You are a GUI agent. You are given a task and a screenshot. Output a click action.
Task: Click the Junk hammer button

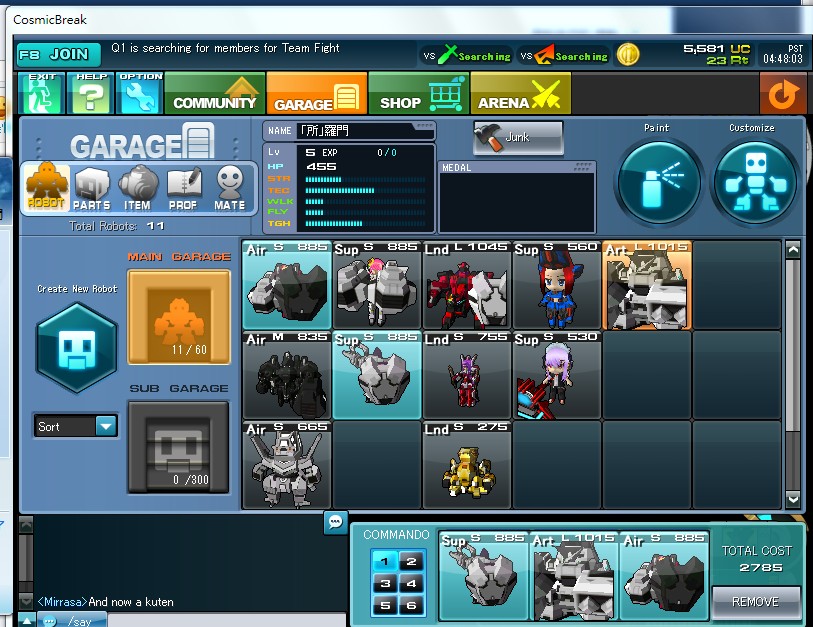click(x=518, y=137)
